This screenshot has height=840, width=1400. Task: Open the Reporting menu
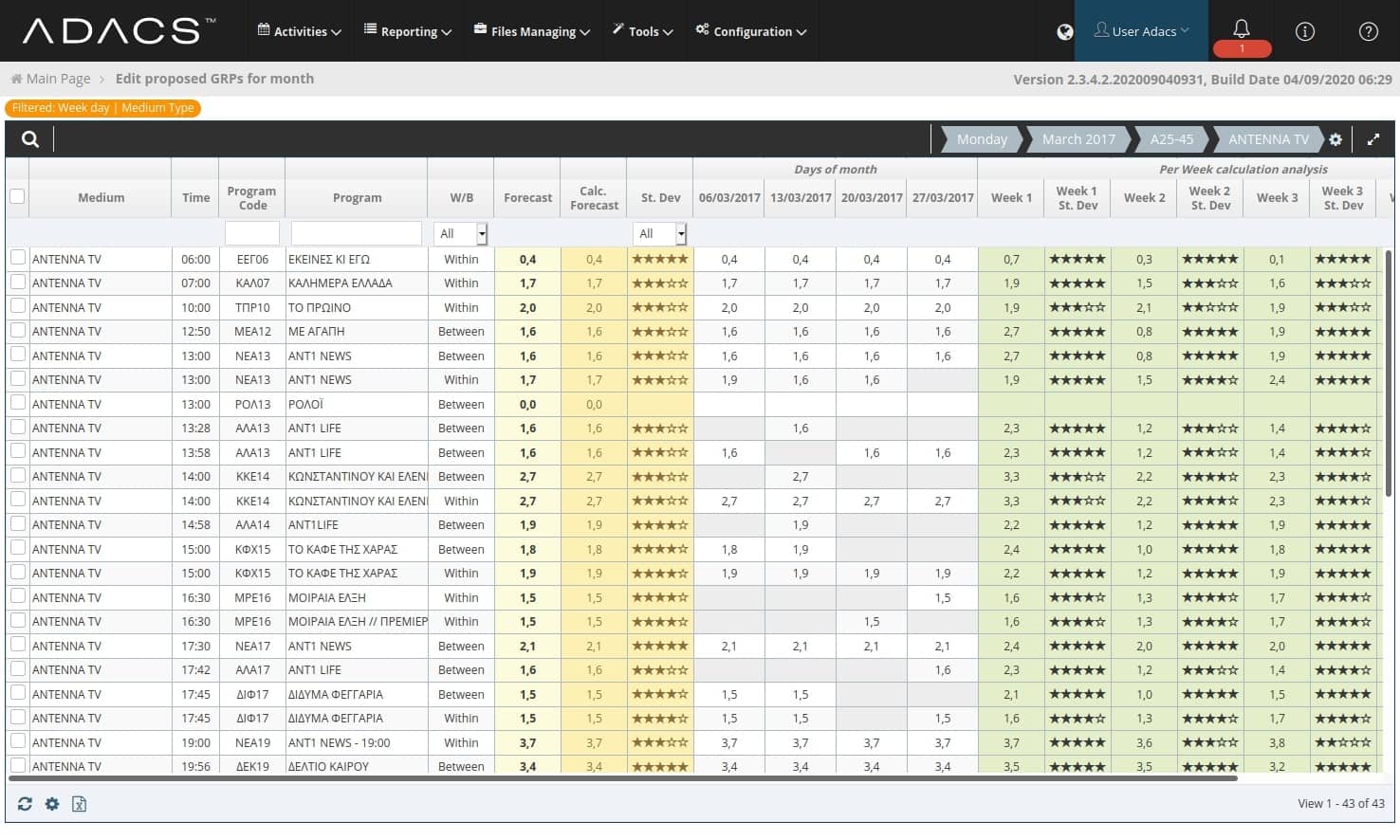point(408,31)
